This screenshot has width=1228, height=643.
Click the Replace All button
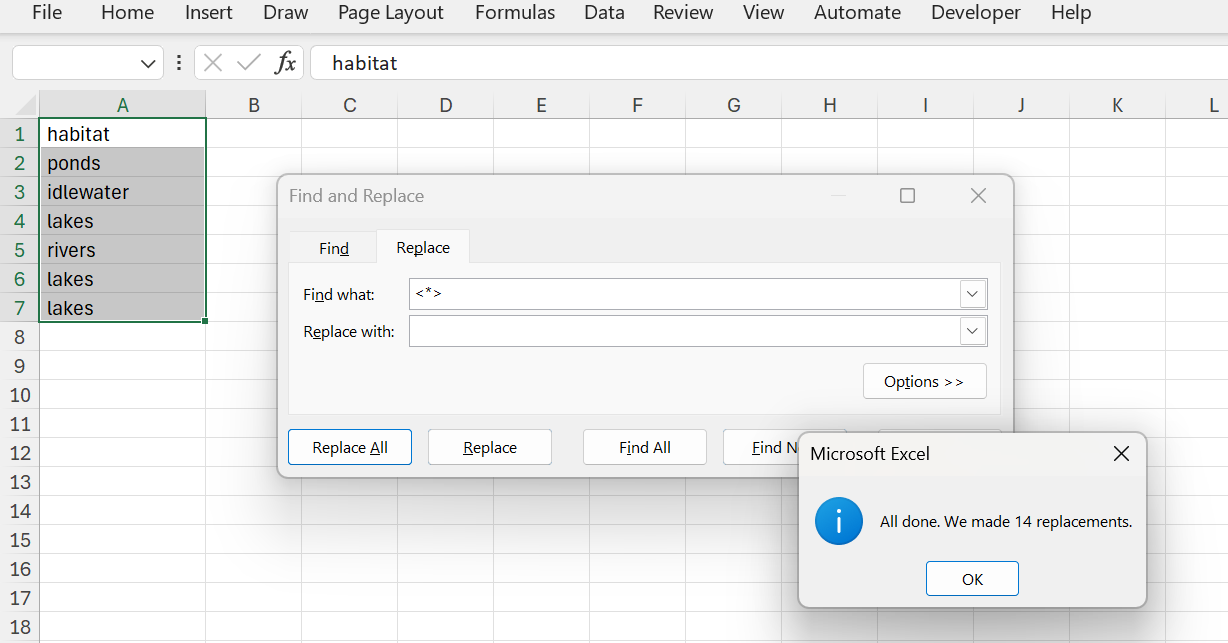click(350, 447)
